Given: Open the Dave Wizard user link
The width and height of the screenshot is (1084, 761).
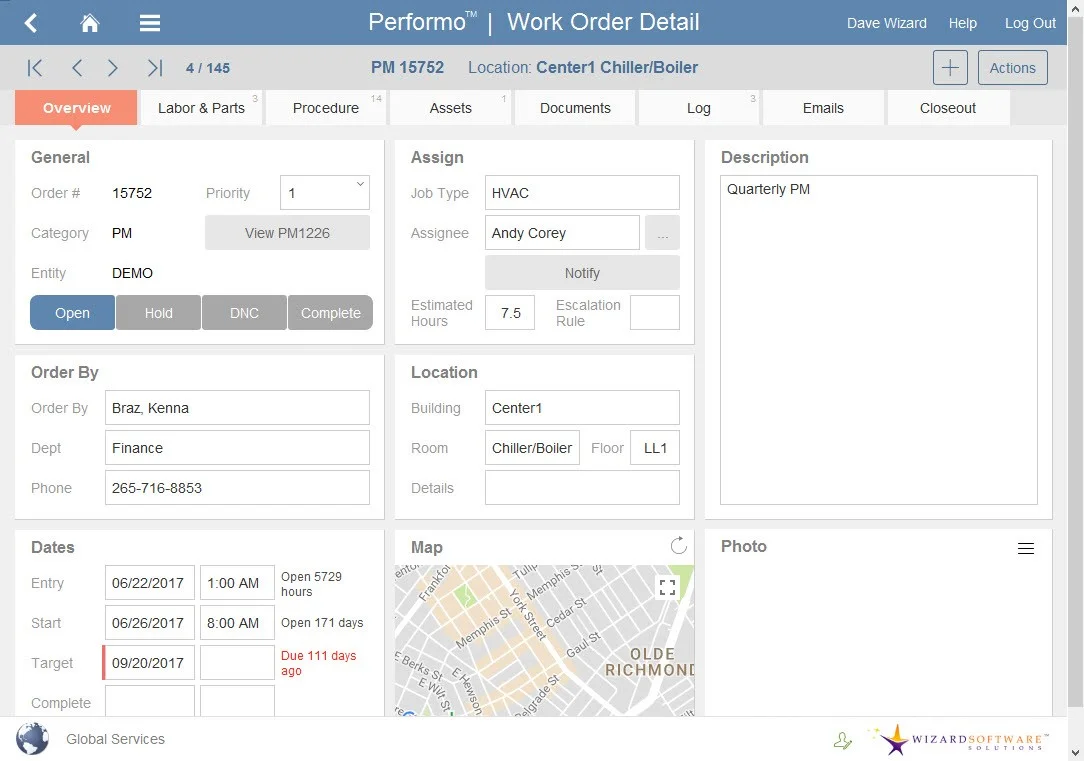Looking at the screenshot, I should (886, 24).
